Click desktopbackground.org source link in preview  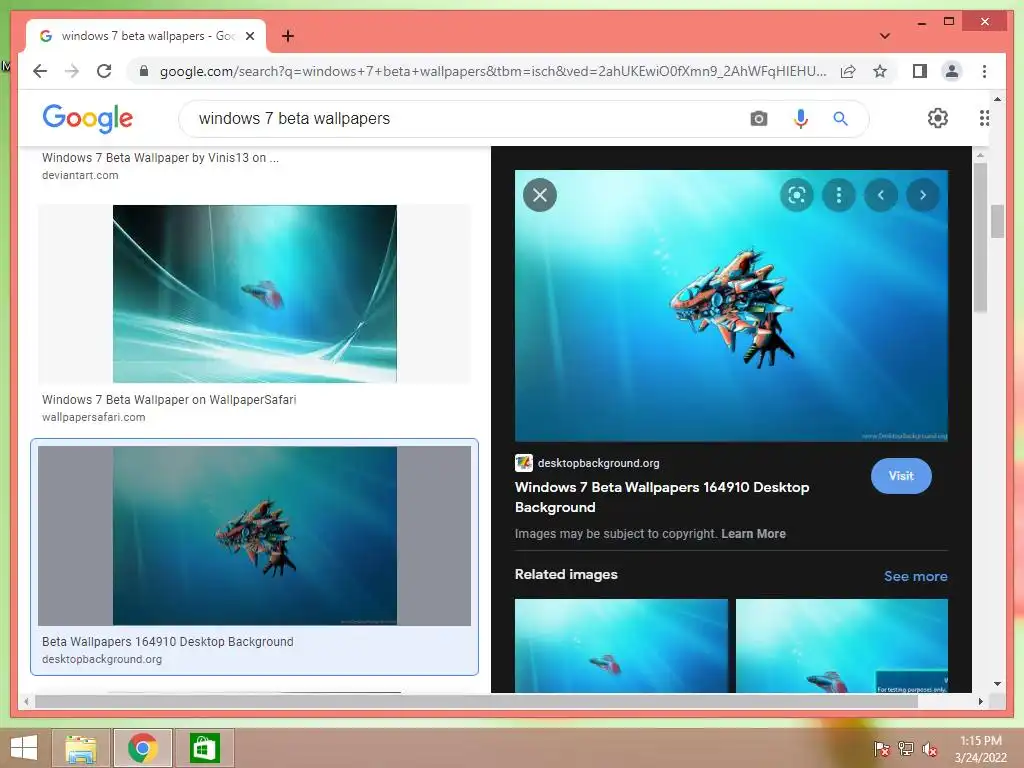[x=598, y=463]
